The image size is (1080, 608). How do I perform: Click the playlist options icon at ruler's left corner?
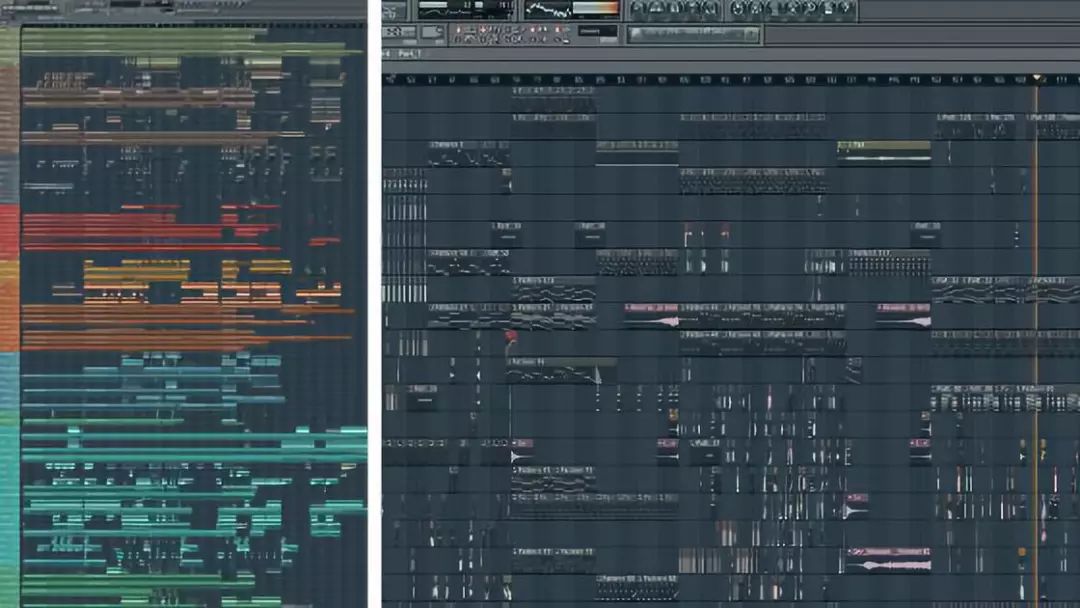[x=391, y=80]
